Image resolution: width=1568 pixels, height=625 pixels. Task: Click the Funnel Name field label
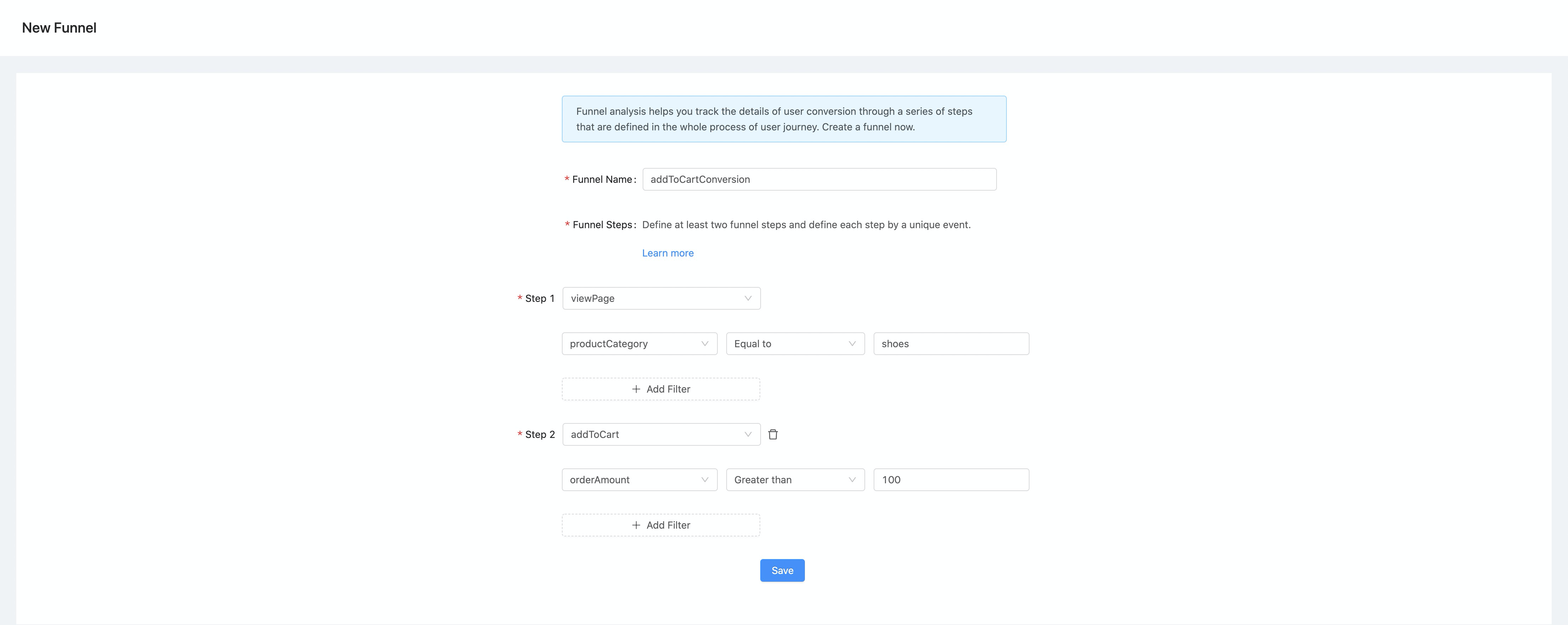point(602,180)
